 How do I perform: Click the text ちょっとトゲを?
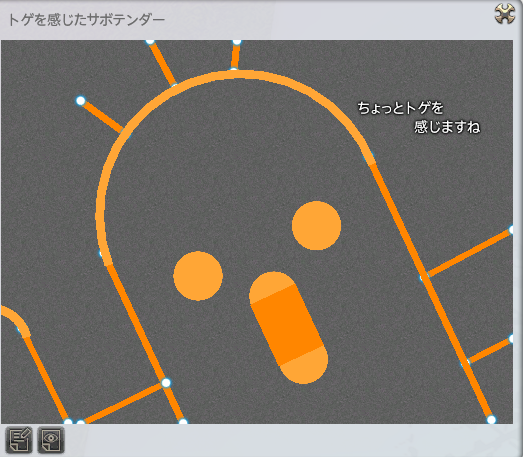coord(400,108)
